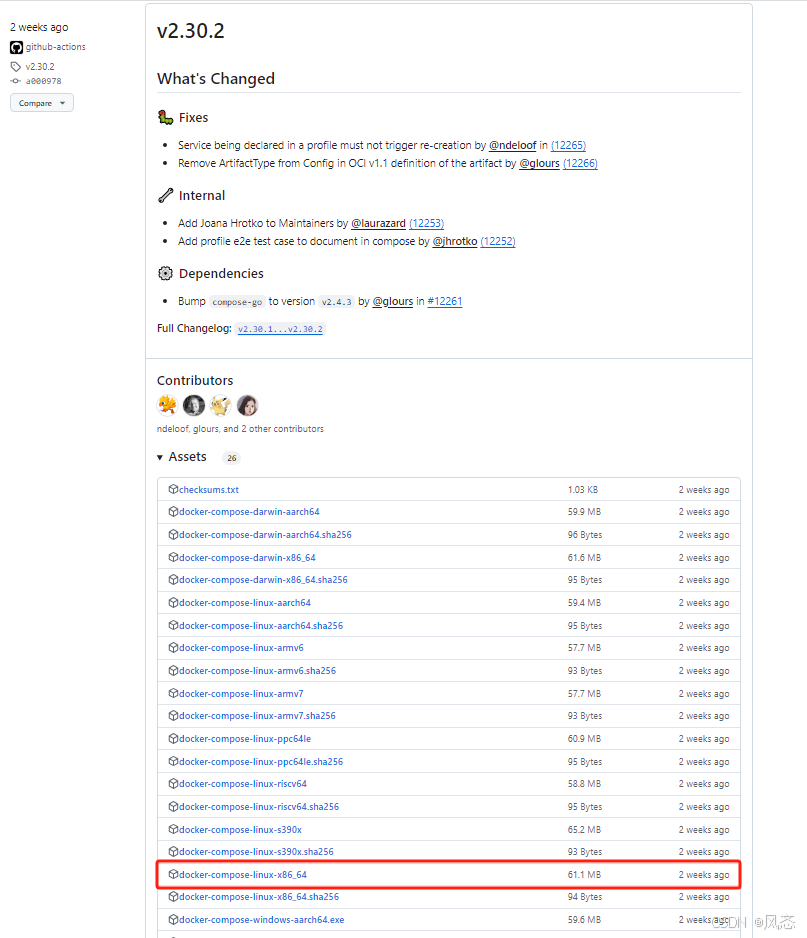Viewport: 807px width, 938px height.
Task: Download docker-compose-linux-armv7.sha256
Action: (x=257, y=716)
